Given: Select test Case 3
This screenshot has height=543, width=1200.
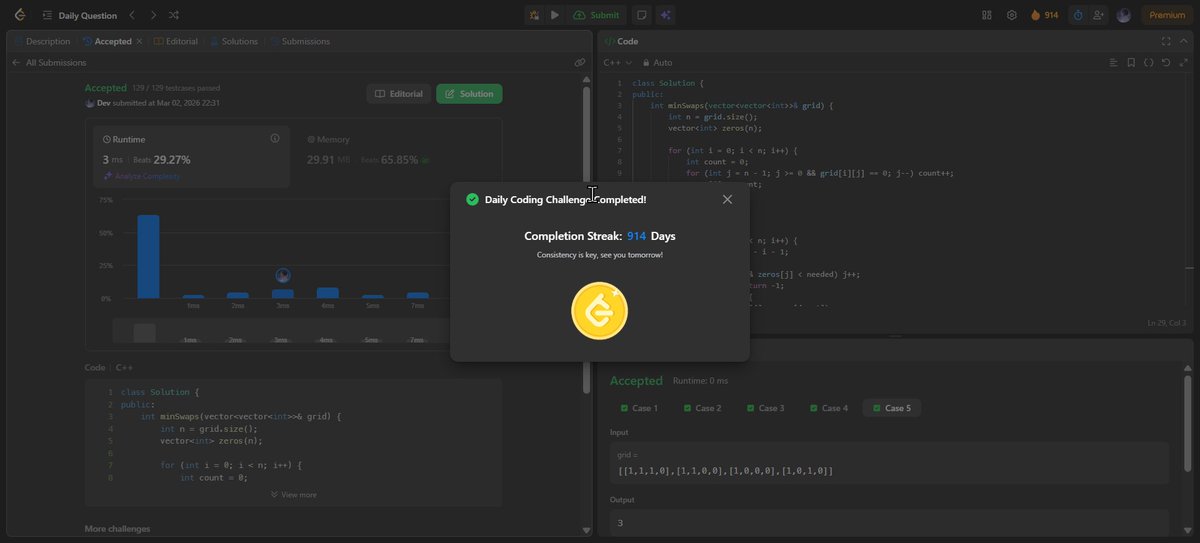Looking at the screenshot, I should pos(766,408).
